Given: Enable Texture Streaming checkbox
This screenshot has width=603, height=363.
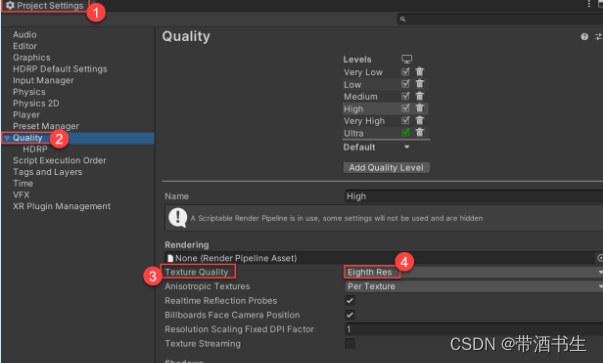Looking at the screenshot, I should click(350, 343).
